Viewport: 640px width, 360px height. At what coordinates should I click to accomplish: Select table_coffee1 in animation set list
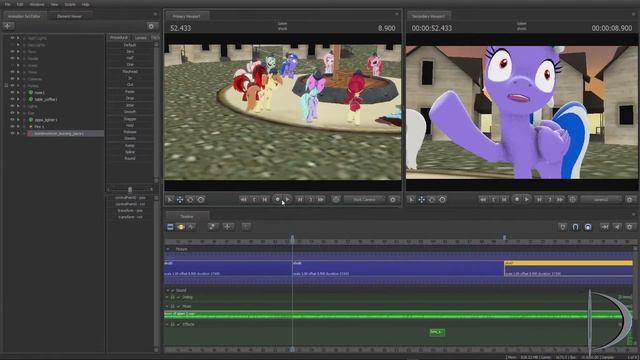pyautogui.click(x=46, y=99)
